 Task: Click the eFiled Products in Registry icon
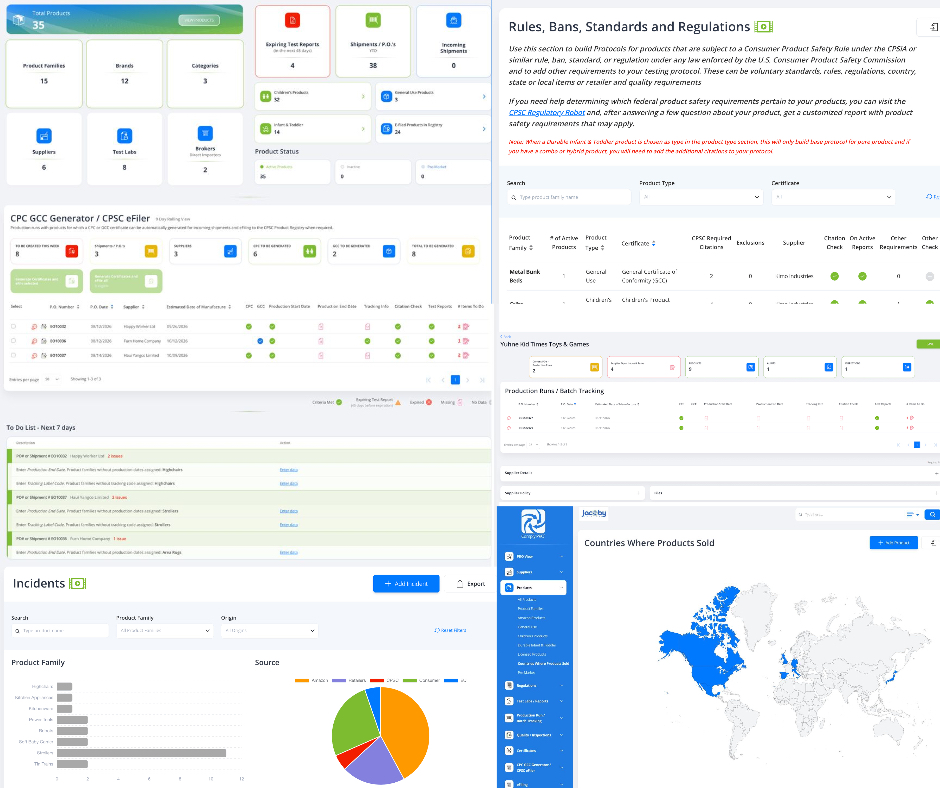(x=387, y=128)
